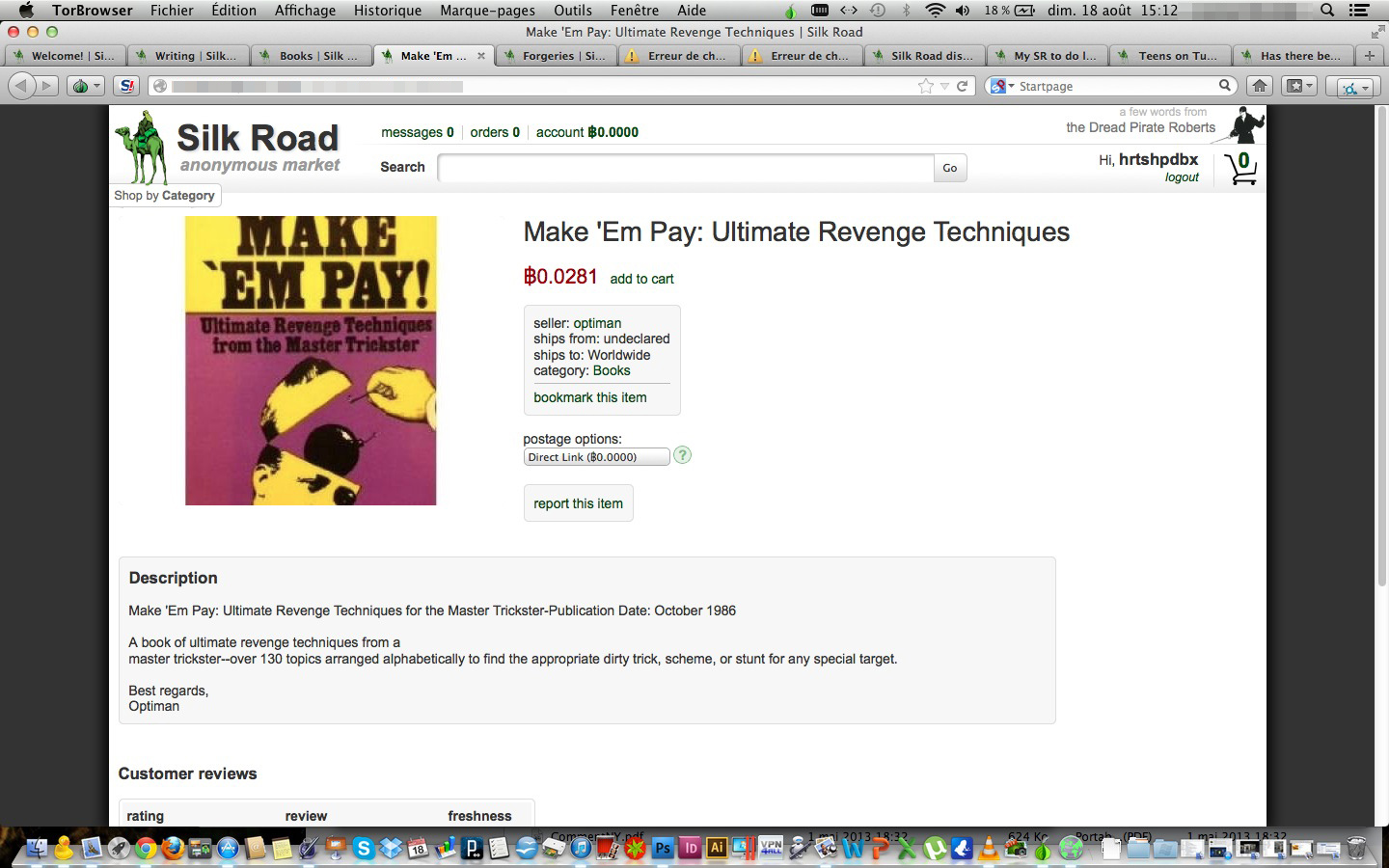Open Spotlight search in menu bar
This screenshot has width=1389, height=868.
(x=1327, y=11)
